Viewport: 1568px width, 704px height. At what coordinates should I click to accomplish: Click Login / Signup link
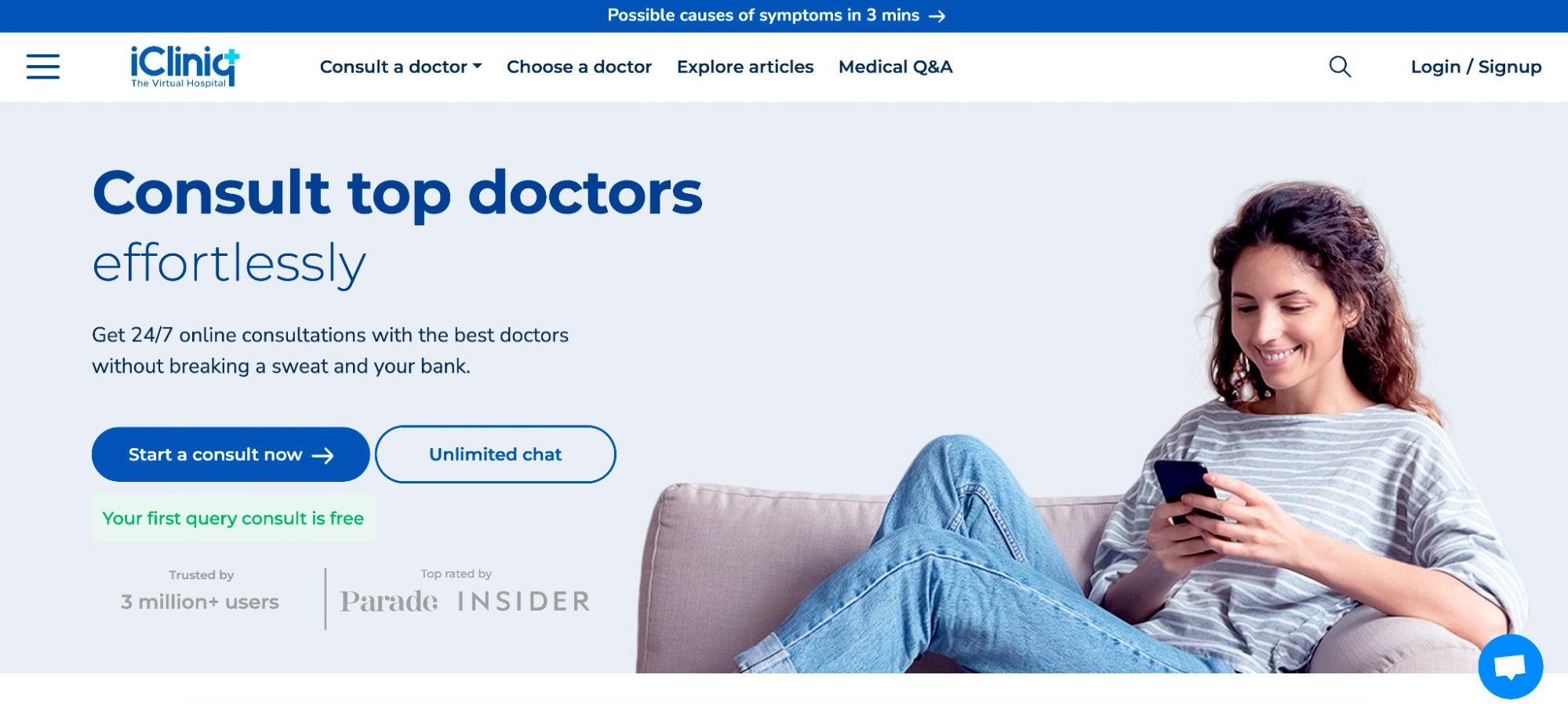point(1476,67)
